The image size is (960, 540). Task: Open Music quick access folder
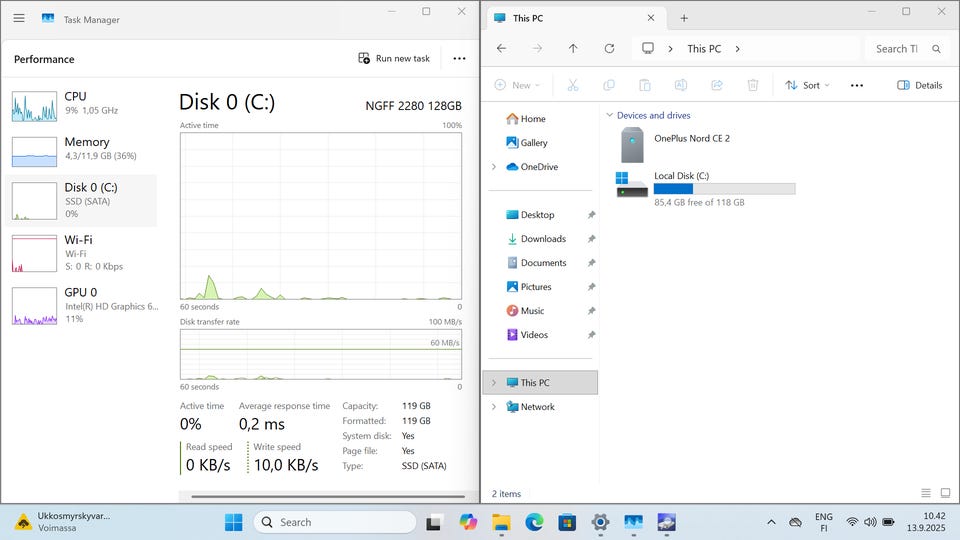pos(525,310)
